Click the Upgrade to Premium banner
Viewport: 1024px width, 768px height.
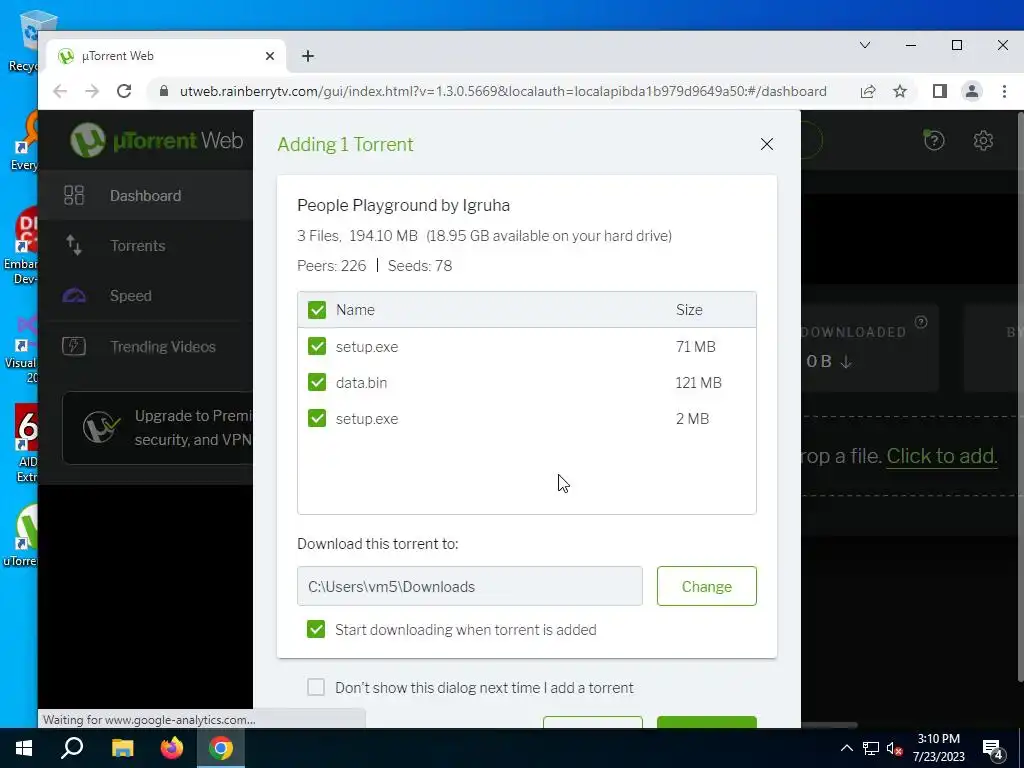(158, 428)
